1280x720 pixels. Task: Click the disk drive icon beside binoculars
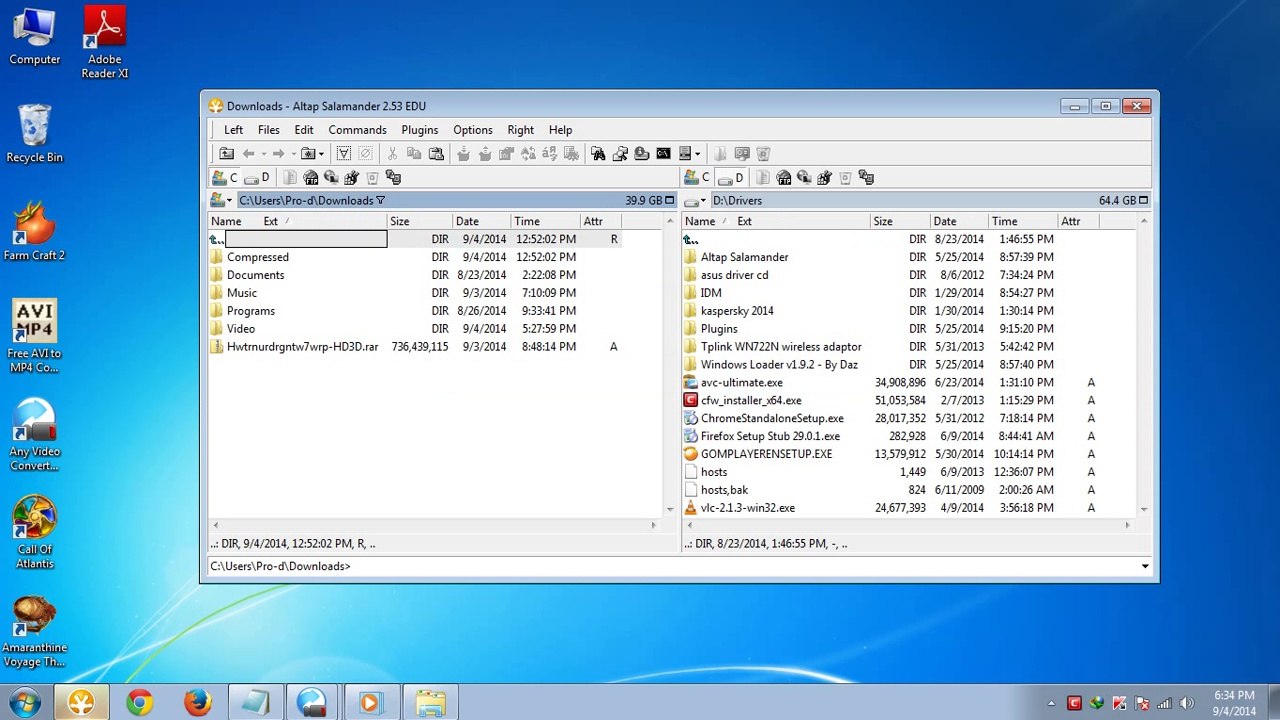[641, 154]
